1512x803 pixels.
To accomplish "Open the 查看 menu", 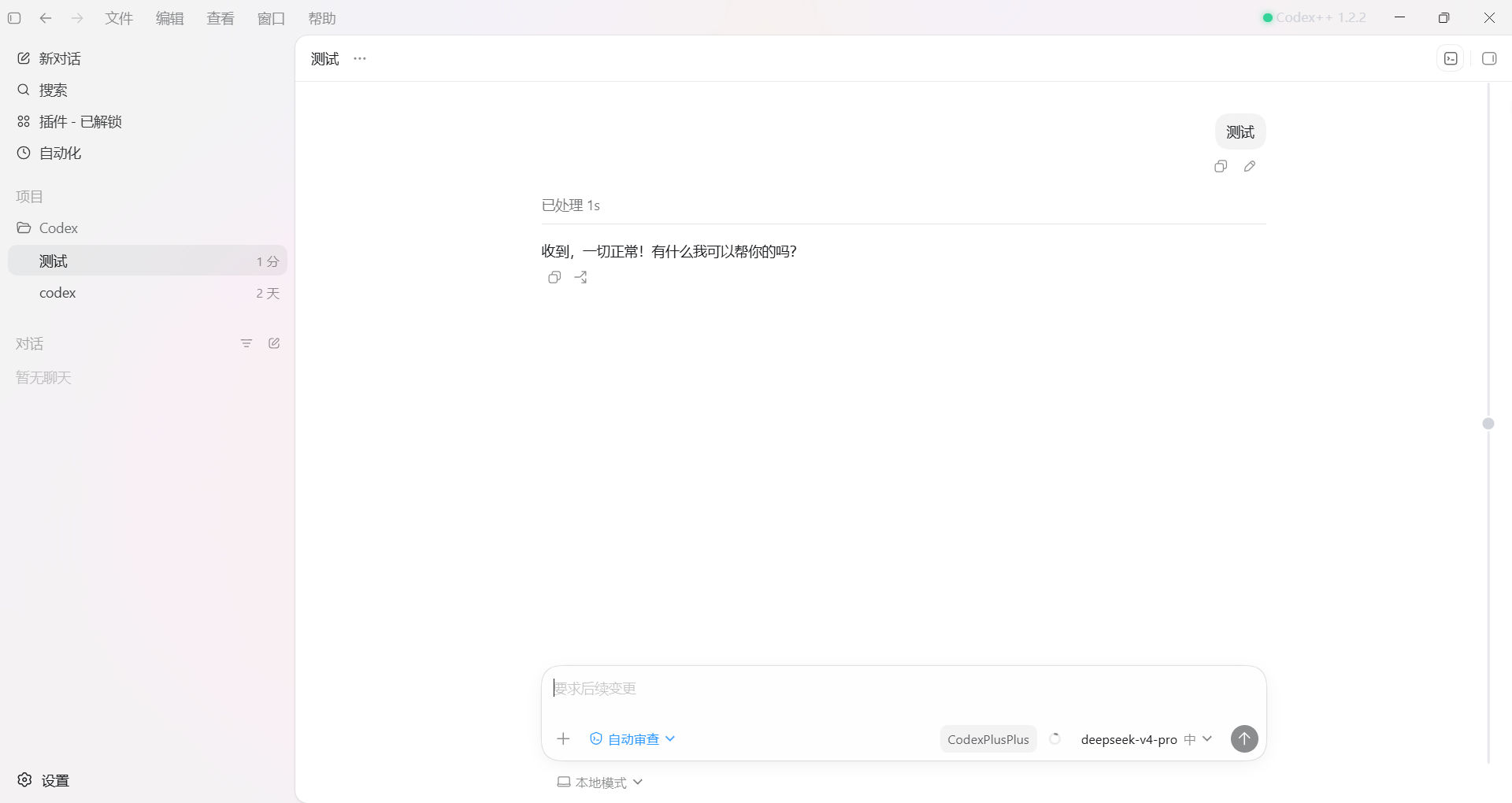I will 220,18.
